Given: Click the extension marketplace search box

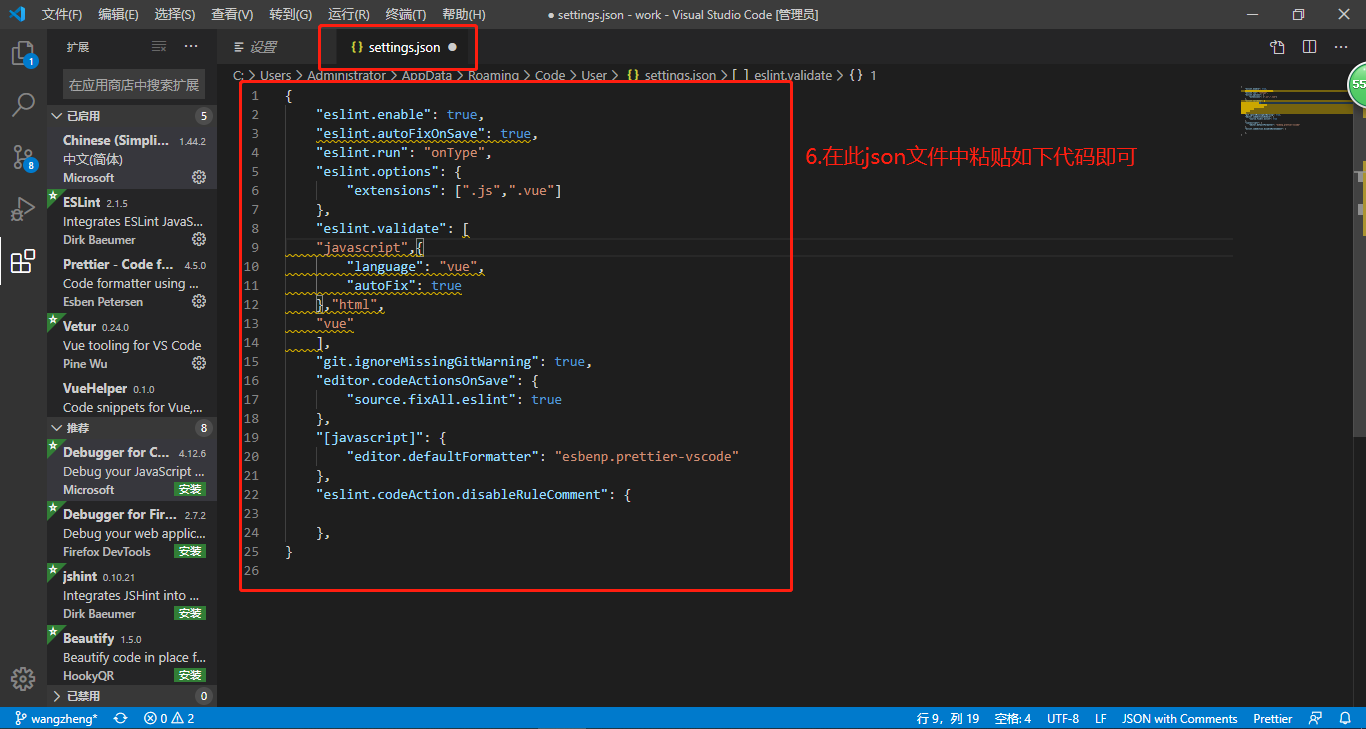Looking at the screenshot, I should (133, 85).
